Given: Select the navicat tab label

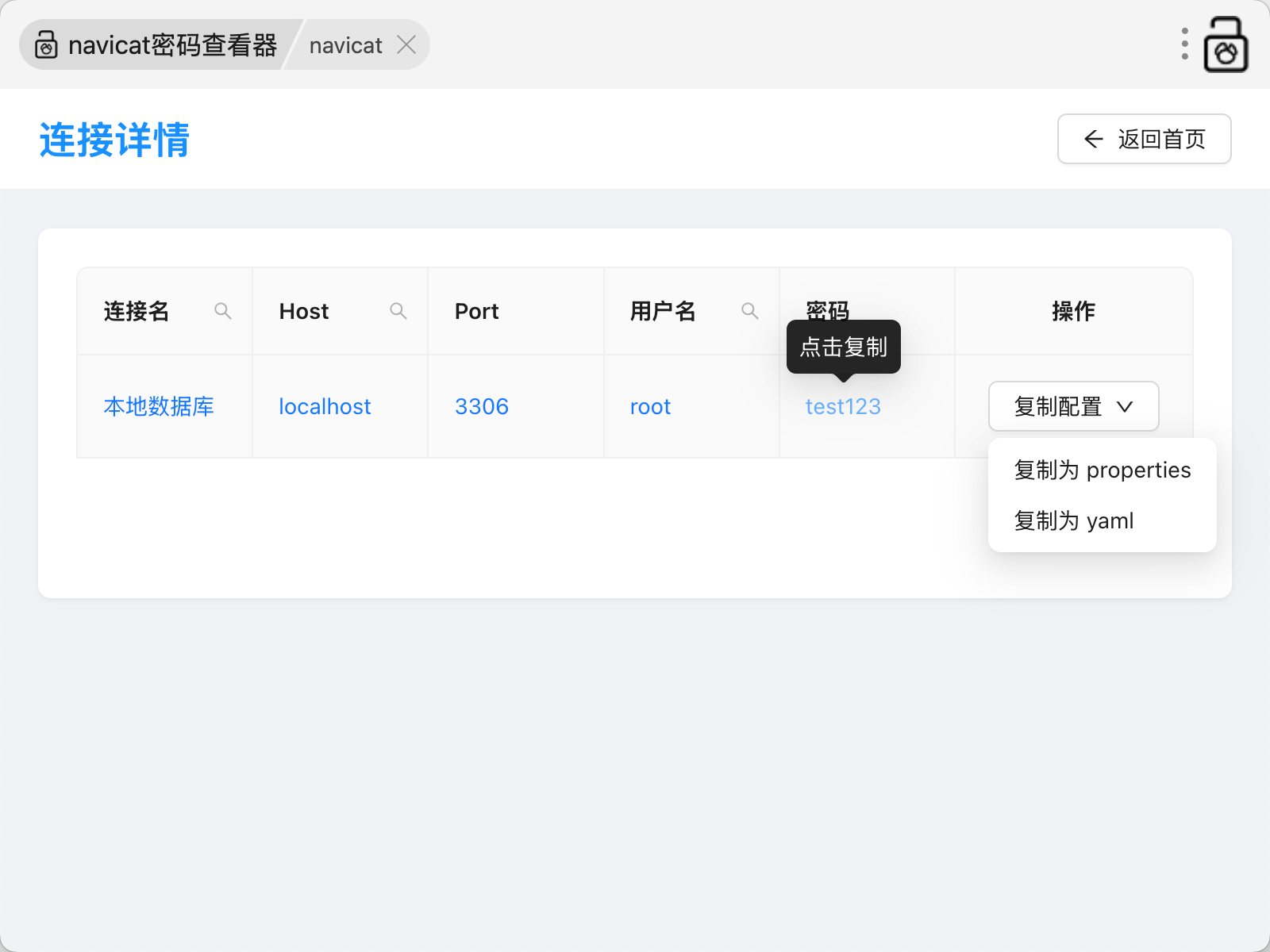Looking at the screenshot, I should pos(345,45).
